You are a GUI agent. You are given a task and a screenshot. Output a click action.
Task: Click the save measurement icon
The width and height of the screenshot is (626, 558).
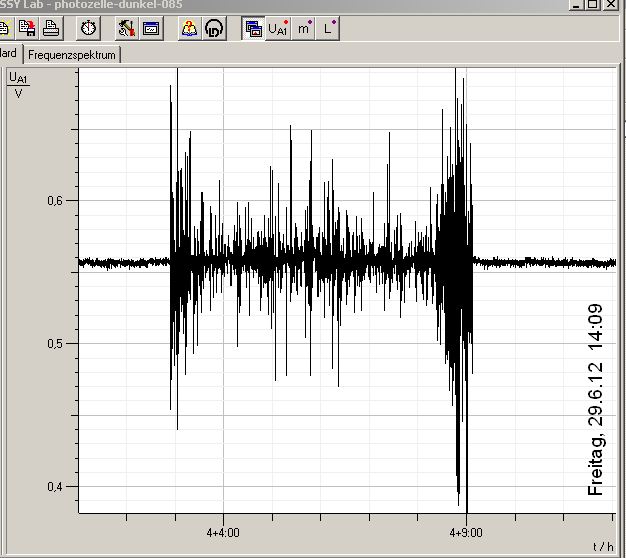point(27,28)
